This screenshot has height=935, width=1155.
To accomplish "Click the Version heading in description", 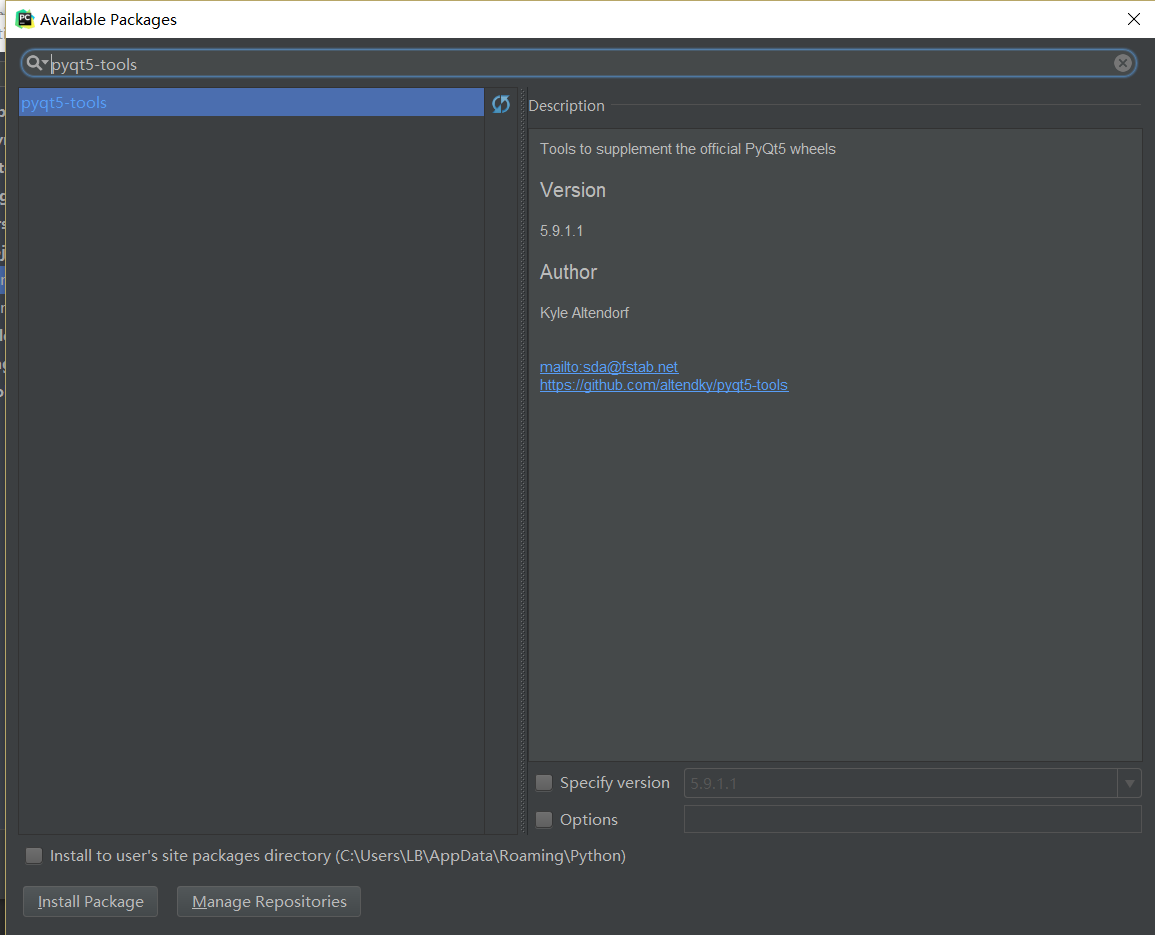I will point(572,190).
